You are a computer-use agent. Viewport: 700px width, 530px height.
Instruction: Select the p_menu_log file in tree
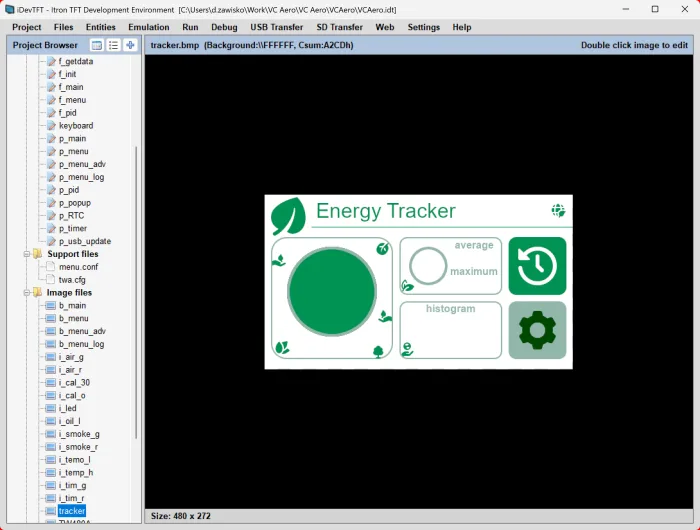81,177
